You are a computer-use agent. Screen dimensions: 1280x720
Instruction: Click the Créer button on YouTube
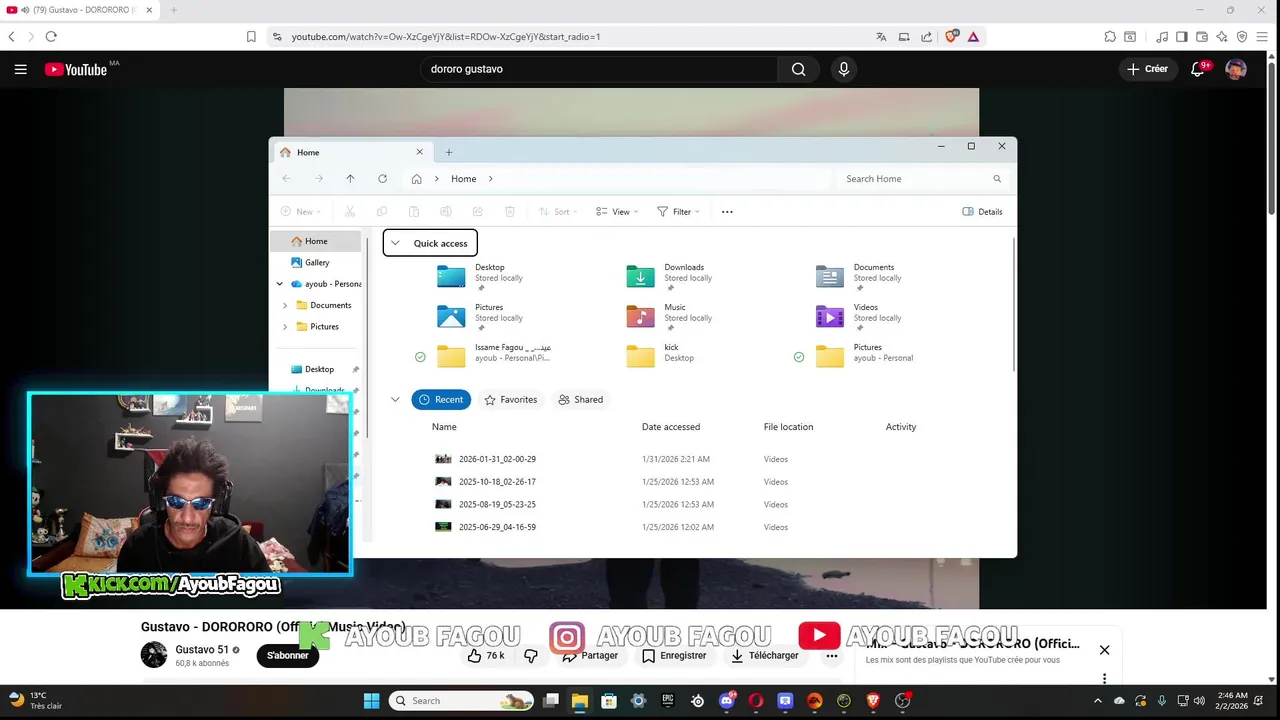(x=1147, y=69)
